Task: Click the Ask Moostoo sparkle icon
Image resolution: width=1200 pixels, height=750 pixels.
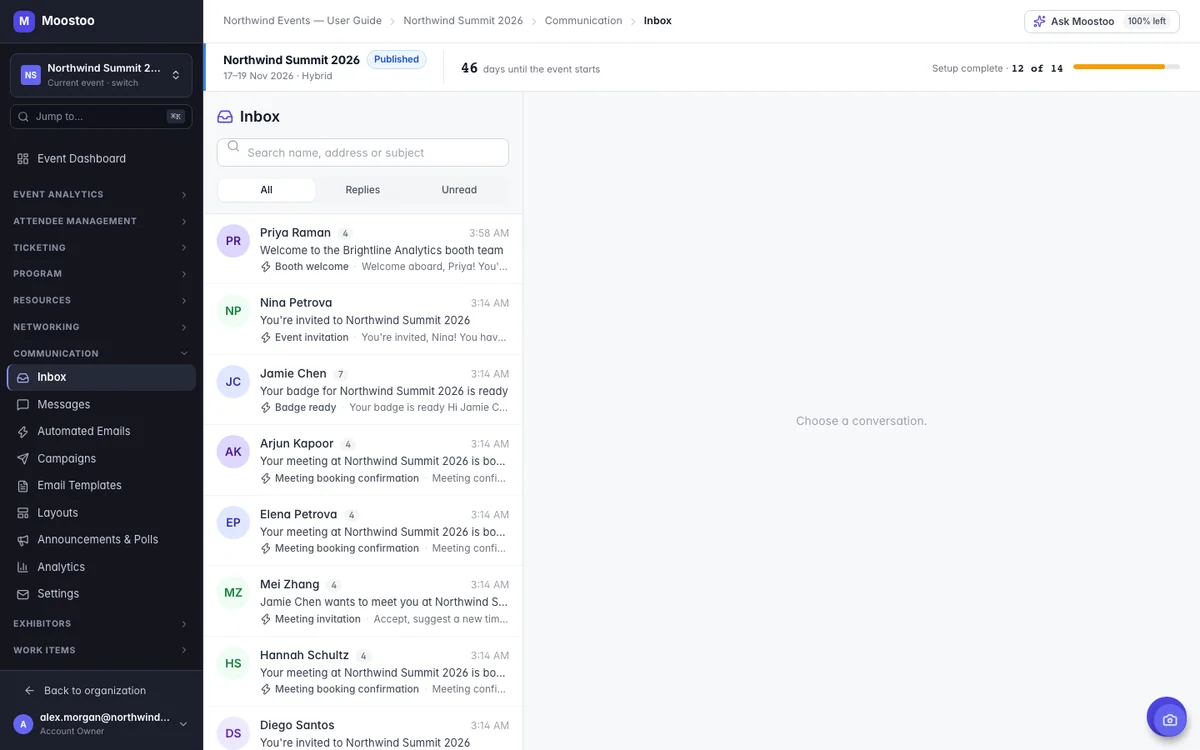Action: tap(1040, 21)
